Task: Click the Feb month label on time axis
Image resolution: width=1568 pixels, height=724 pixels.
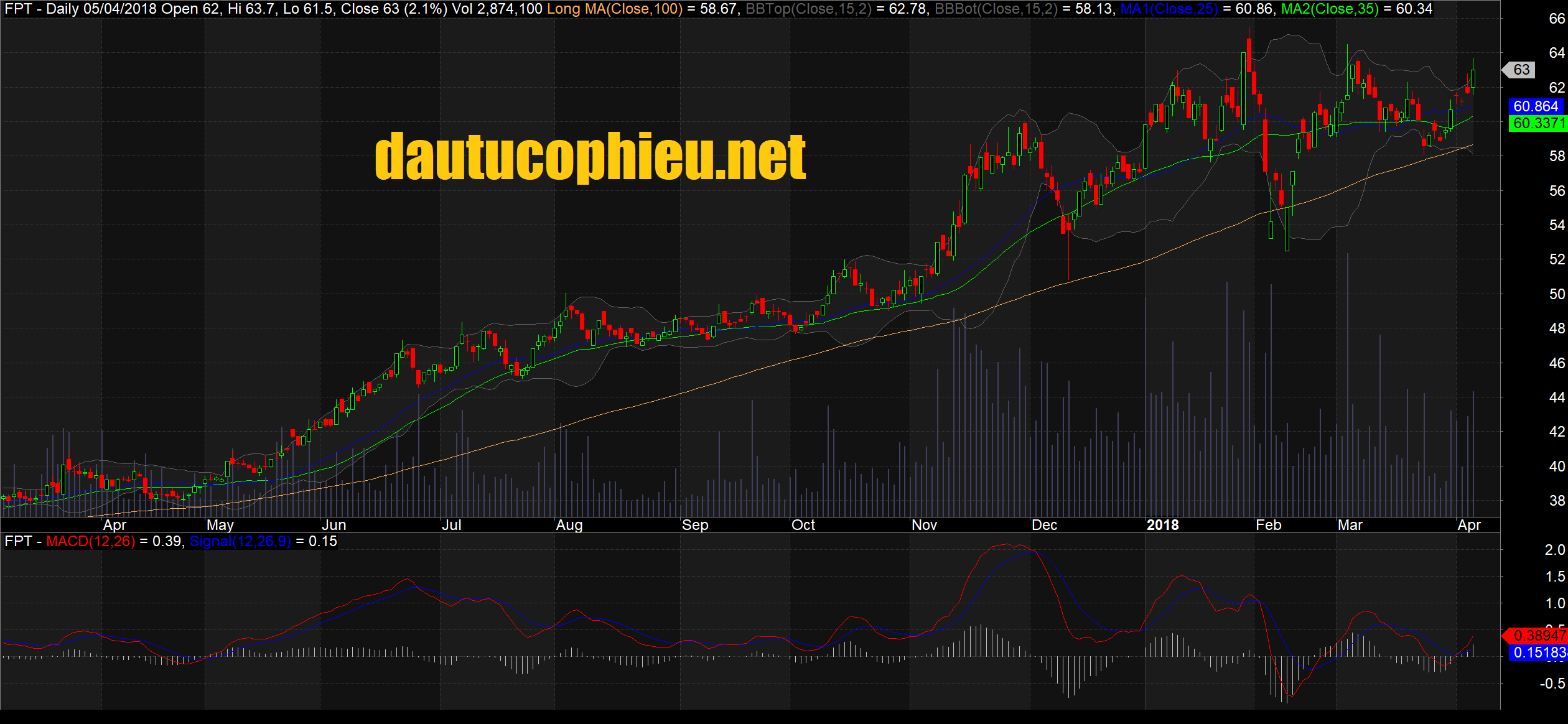Action: click(1268, 525)
